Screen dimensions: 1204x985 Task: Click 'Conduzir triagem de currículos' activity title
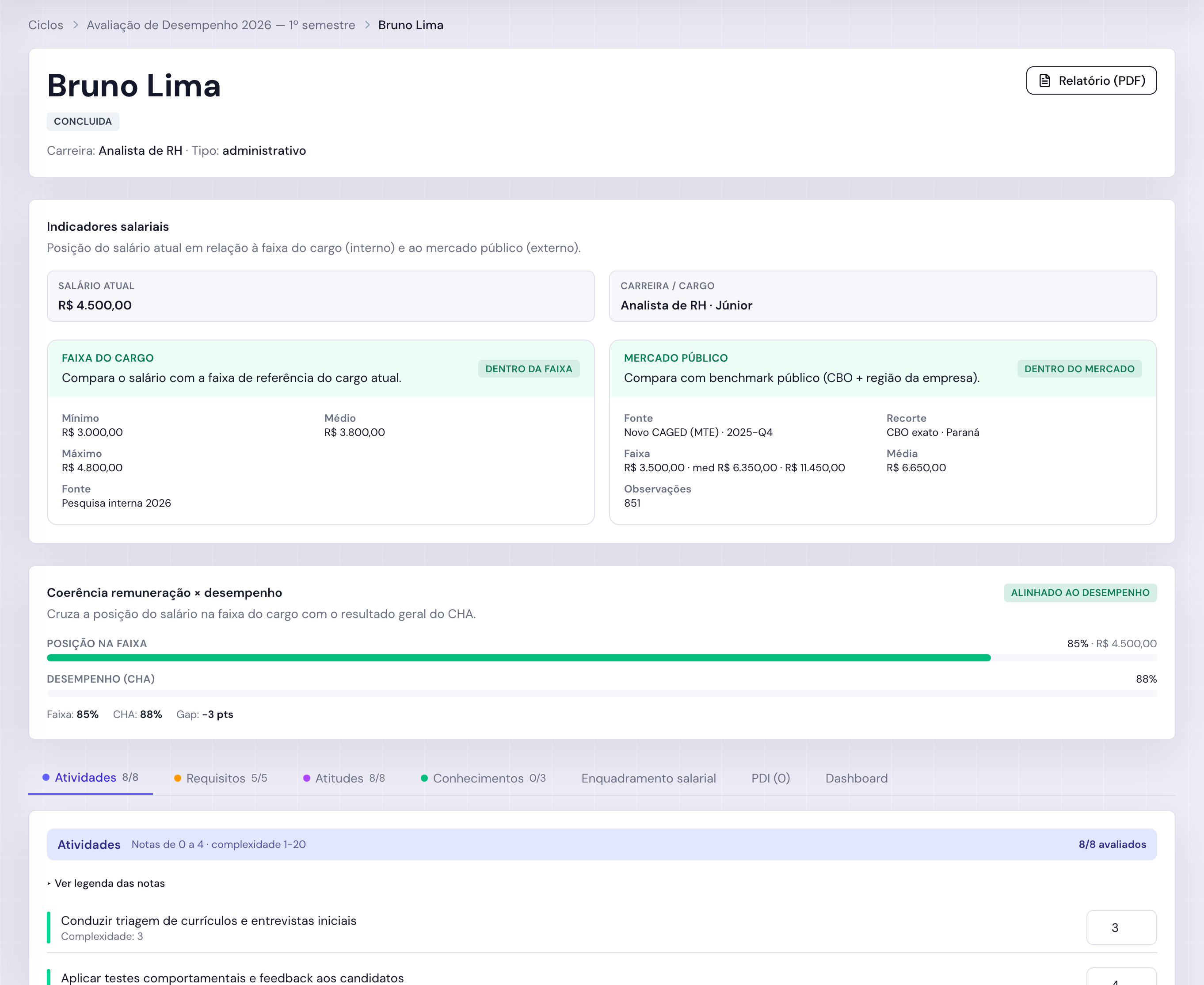(209, 921)
